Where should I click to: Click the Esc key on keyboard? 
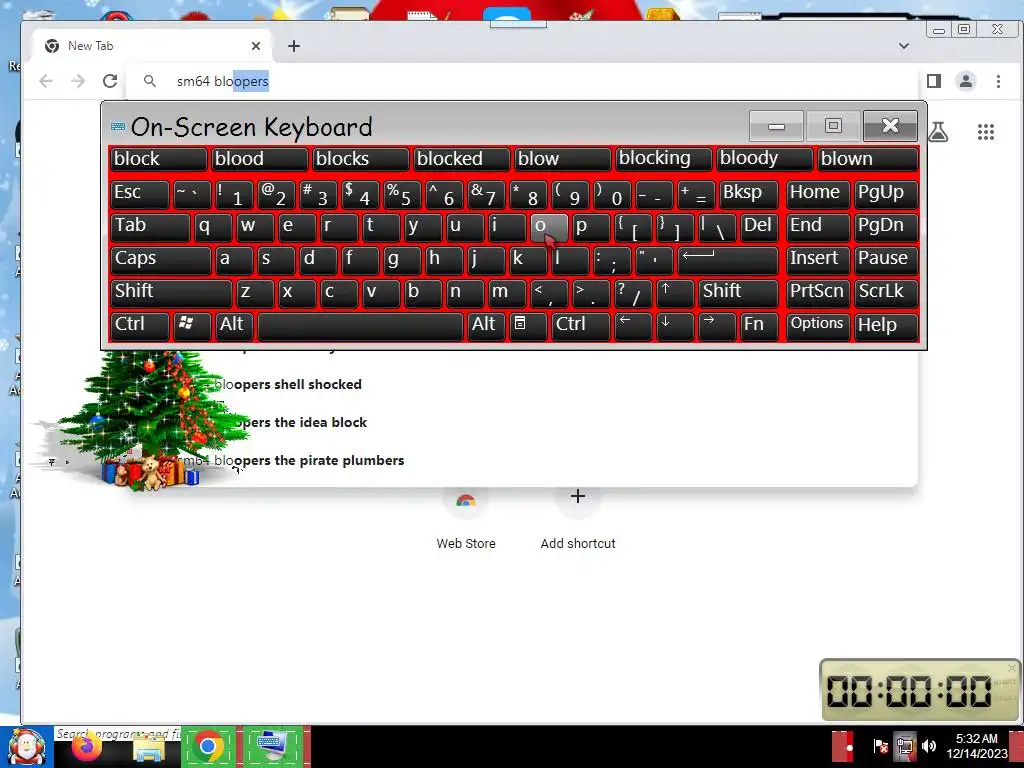click(140, 193)
